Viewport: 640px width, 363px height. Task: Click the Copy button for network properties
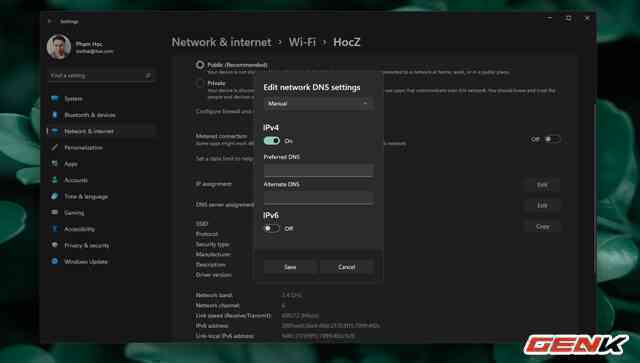click(x=542, y=227)
